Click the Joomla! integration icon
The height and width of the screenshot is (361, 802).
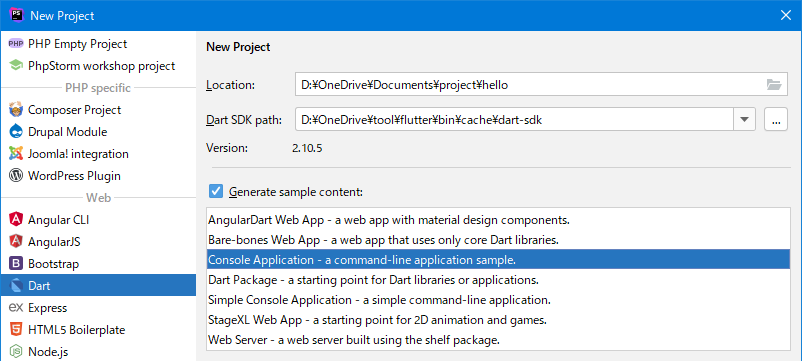(x=16, y=154)
